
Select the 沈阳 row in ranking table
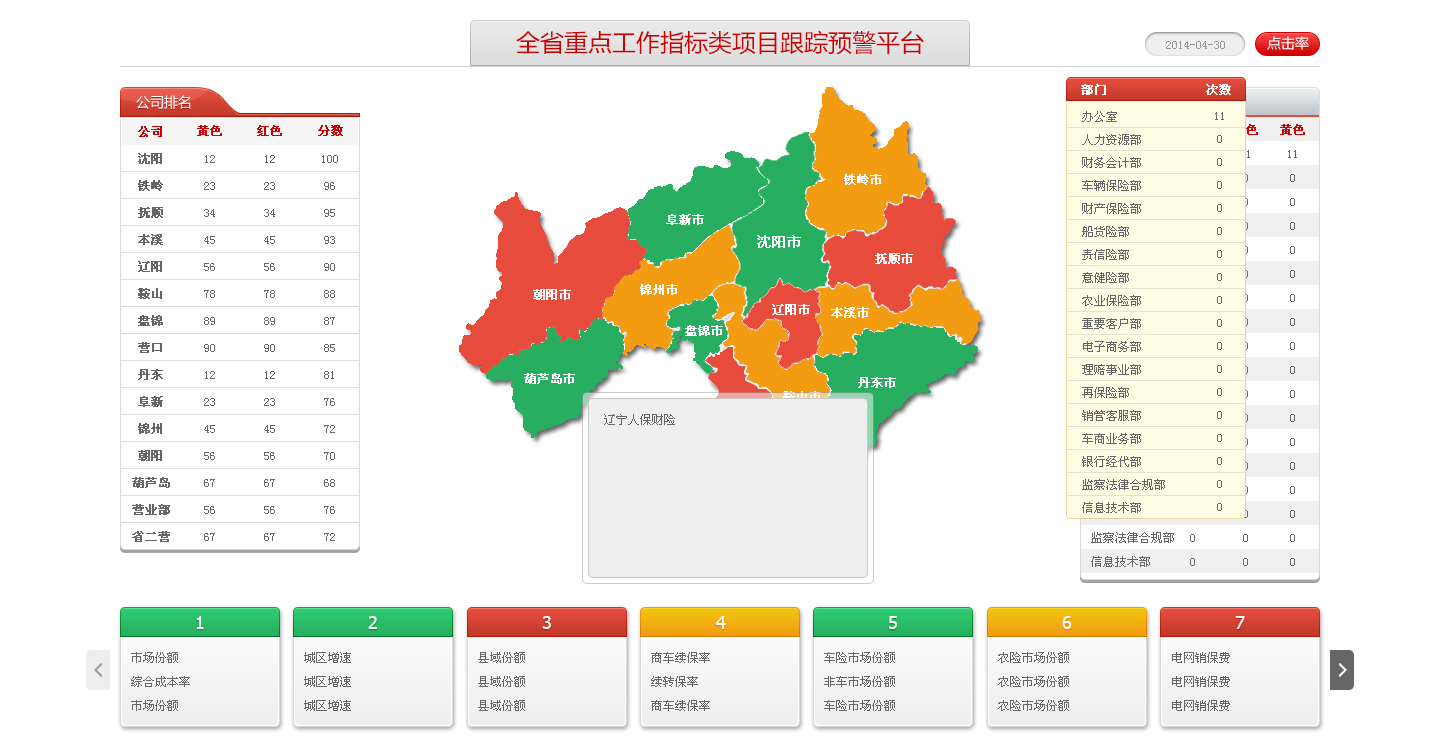pyautogui.click(x=239, y=159)
